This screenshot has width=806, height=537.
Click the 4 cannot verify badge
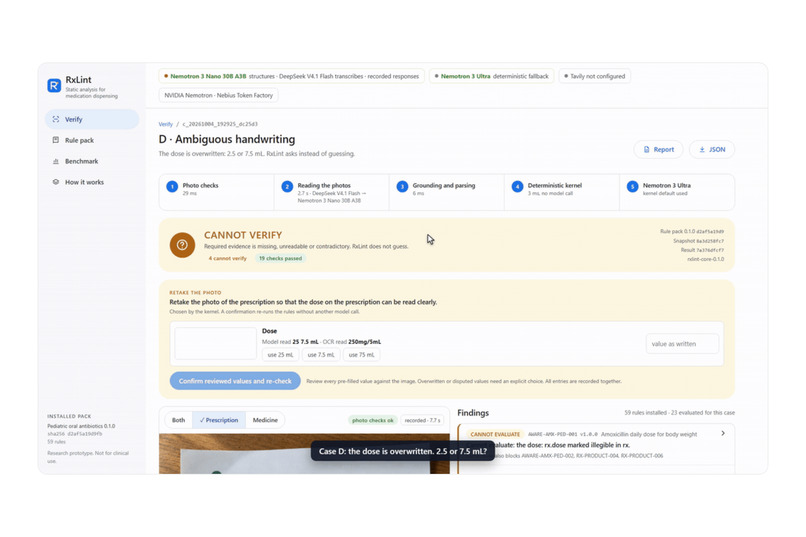[x=227, y=258]
